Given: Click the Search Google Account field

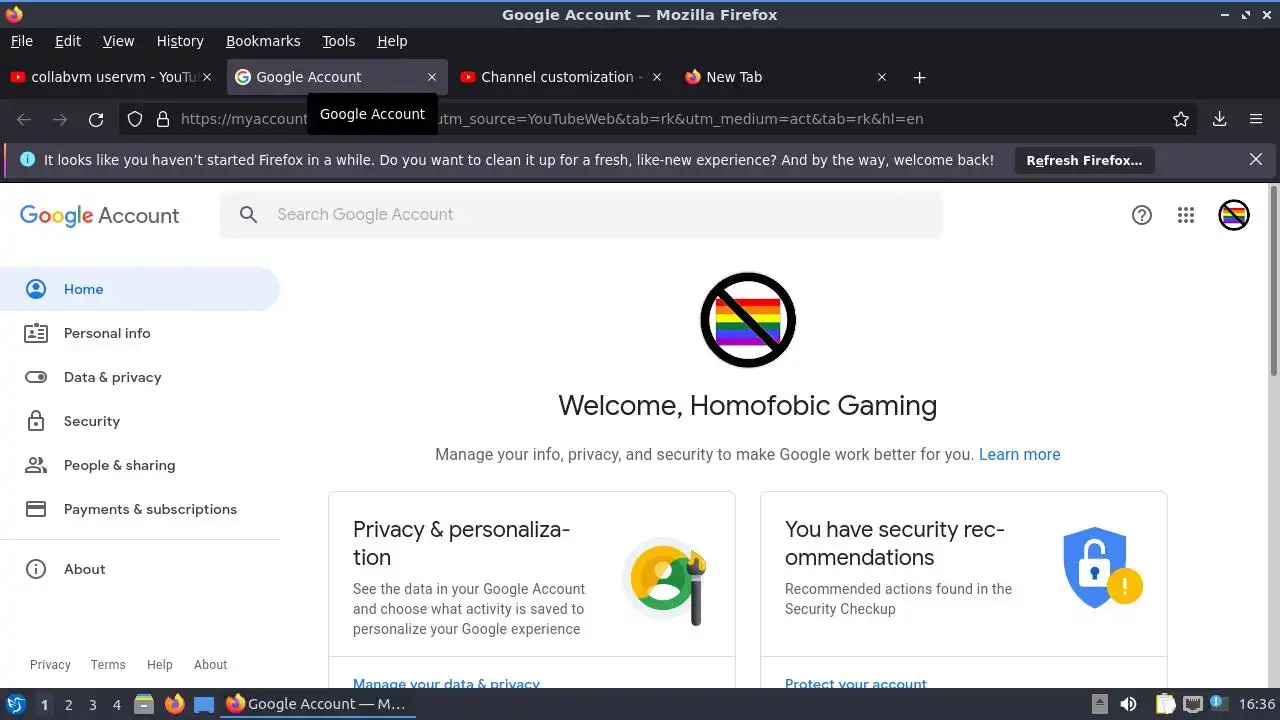Looking at the screenshot, I should tap(581, 215).
